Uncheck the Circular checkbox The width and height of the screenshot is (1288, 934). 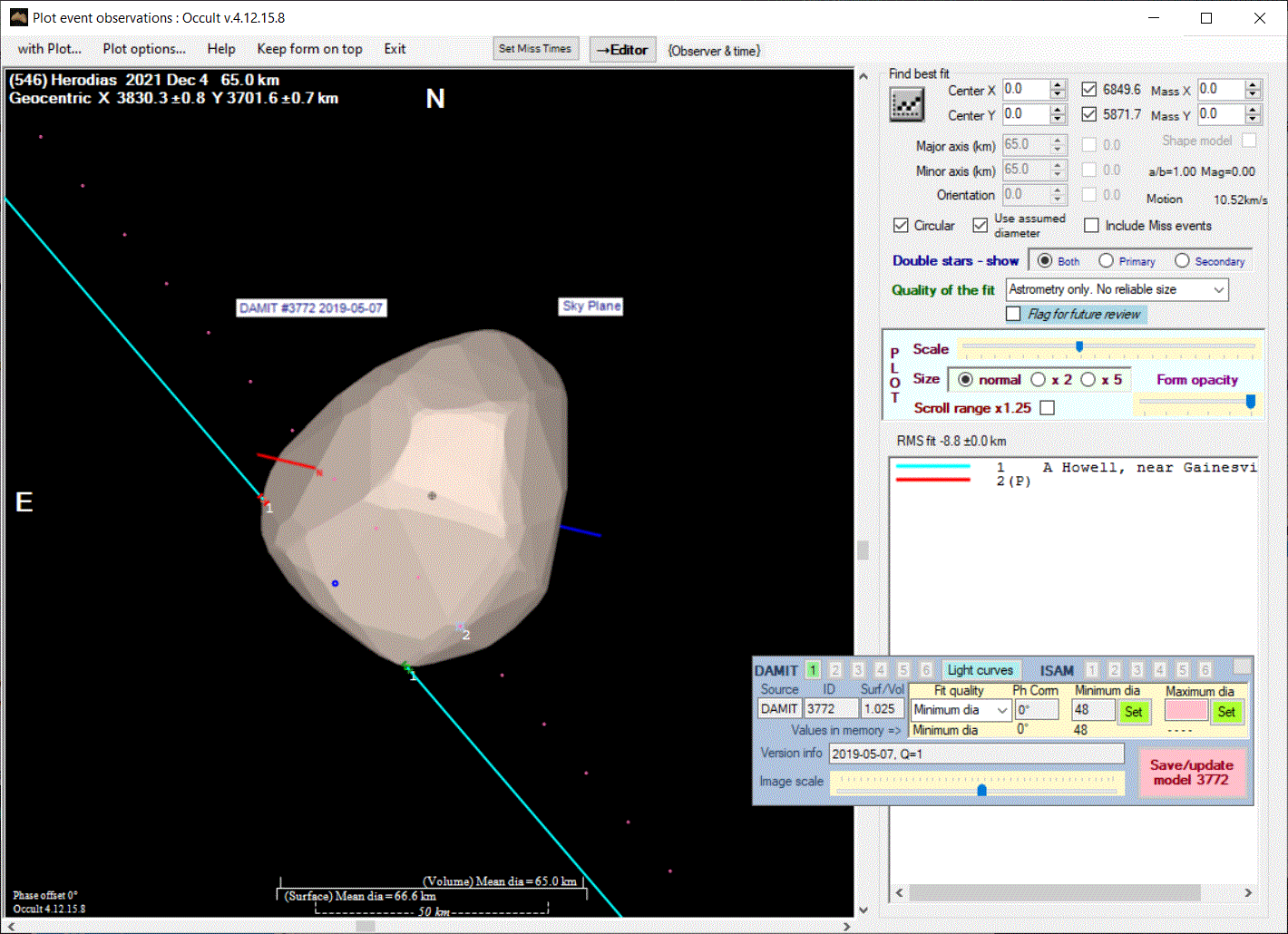point(901,226)
